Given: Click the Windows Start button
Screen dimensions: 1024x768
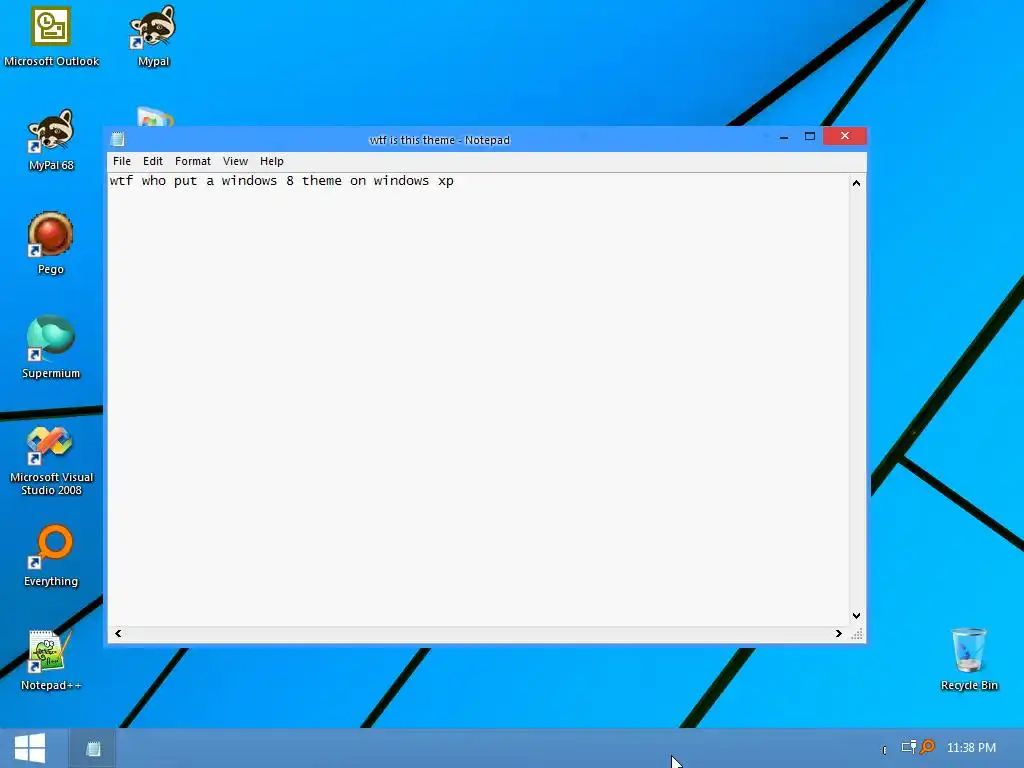Looking at the screenshot, I should (x=30, y=748).
